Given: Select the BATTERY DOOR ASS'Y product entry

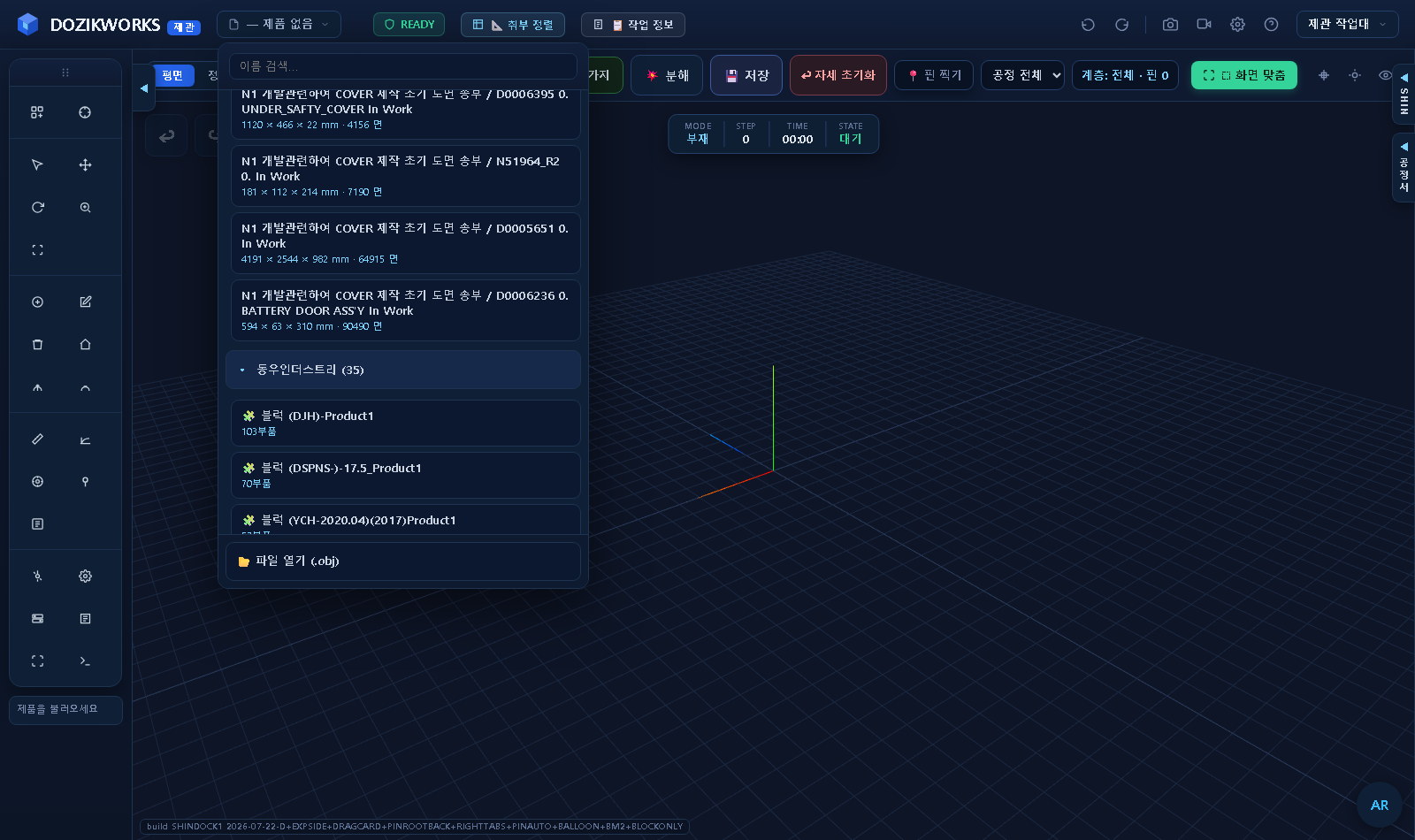Looking at the screenshot, I should click(406, 310).
